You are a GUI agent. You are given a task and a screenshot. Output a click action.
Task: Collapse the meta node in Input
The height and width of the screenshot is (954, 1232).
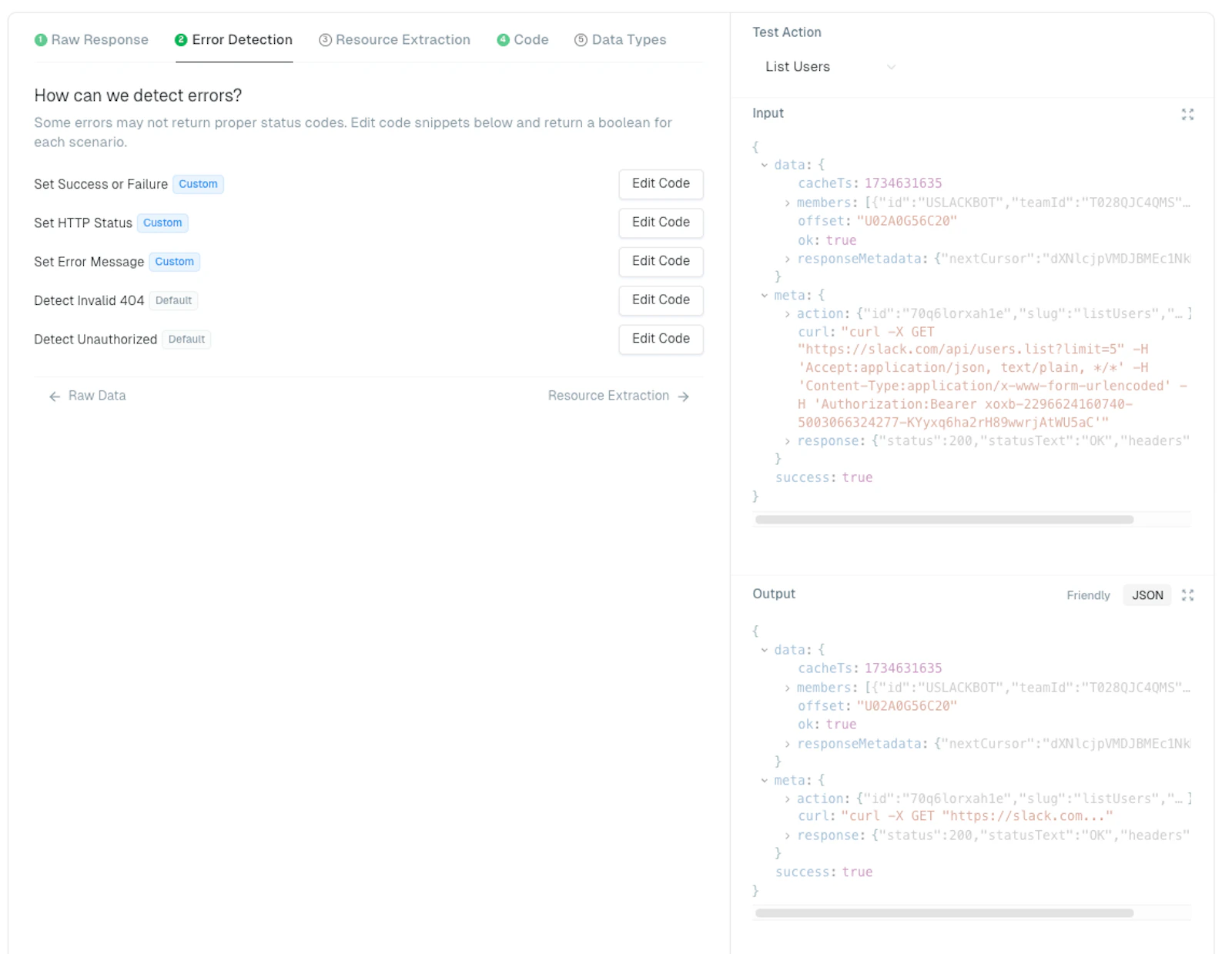click(764, 296)
